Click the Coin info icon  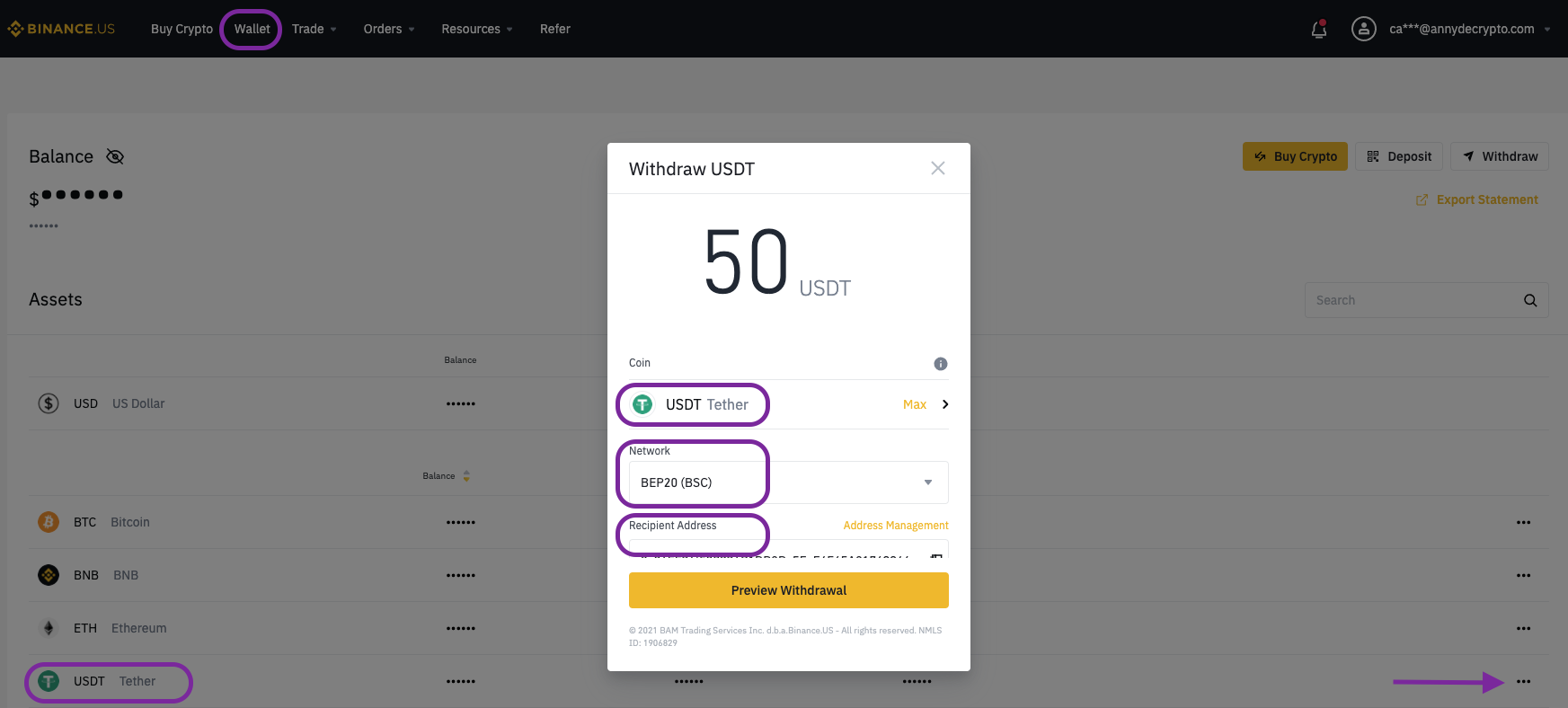click(x=941, y=364)
